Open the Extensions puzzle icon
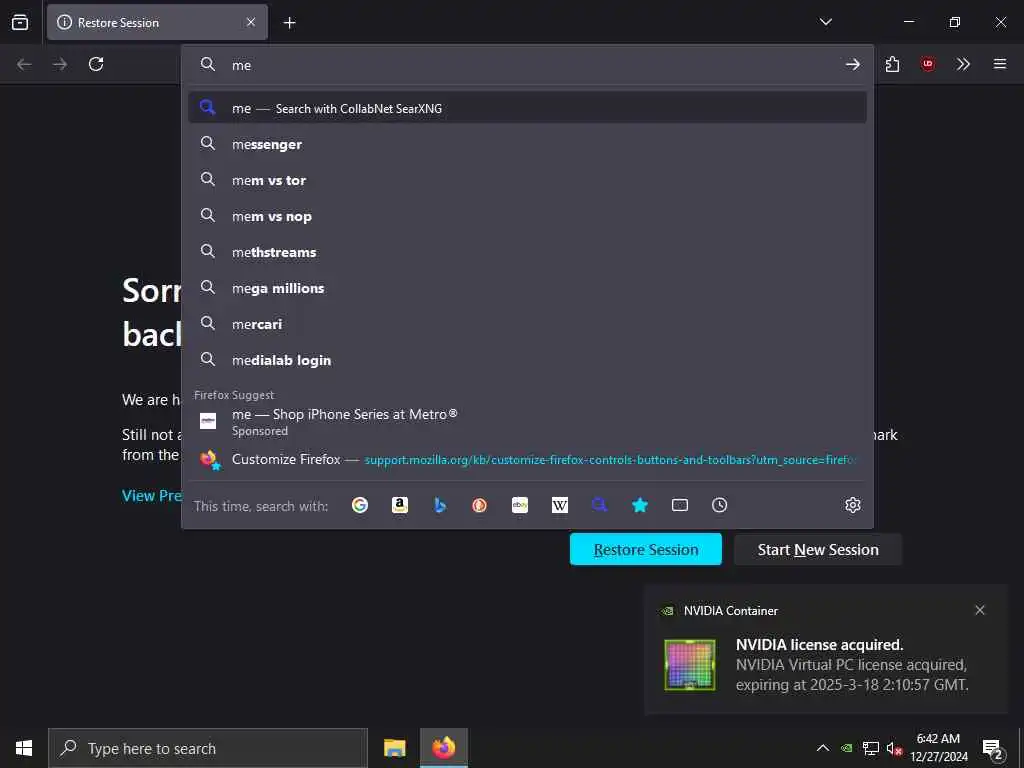This screenshot has width=1024, height=768. 892,64
